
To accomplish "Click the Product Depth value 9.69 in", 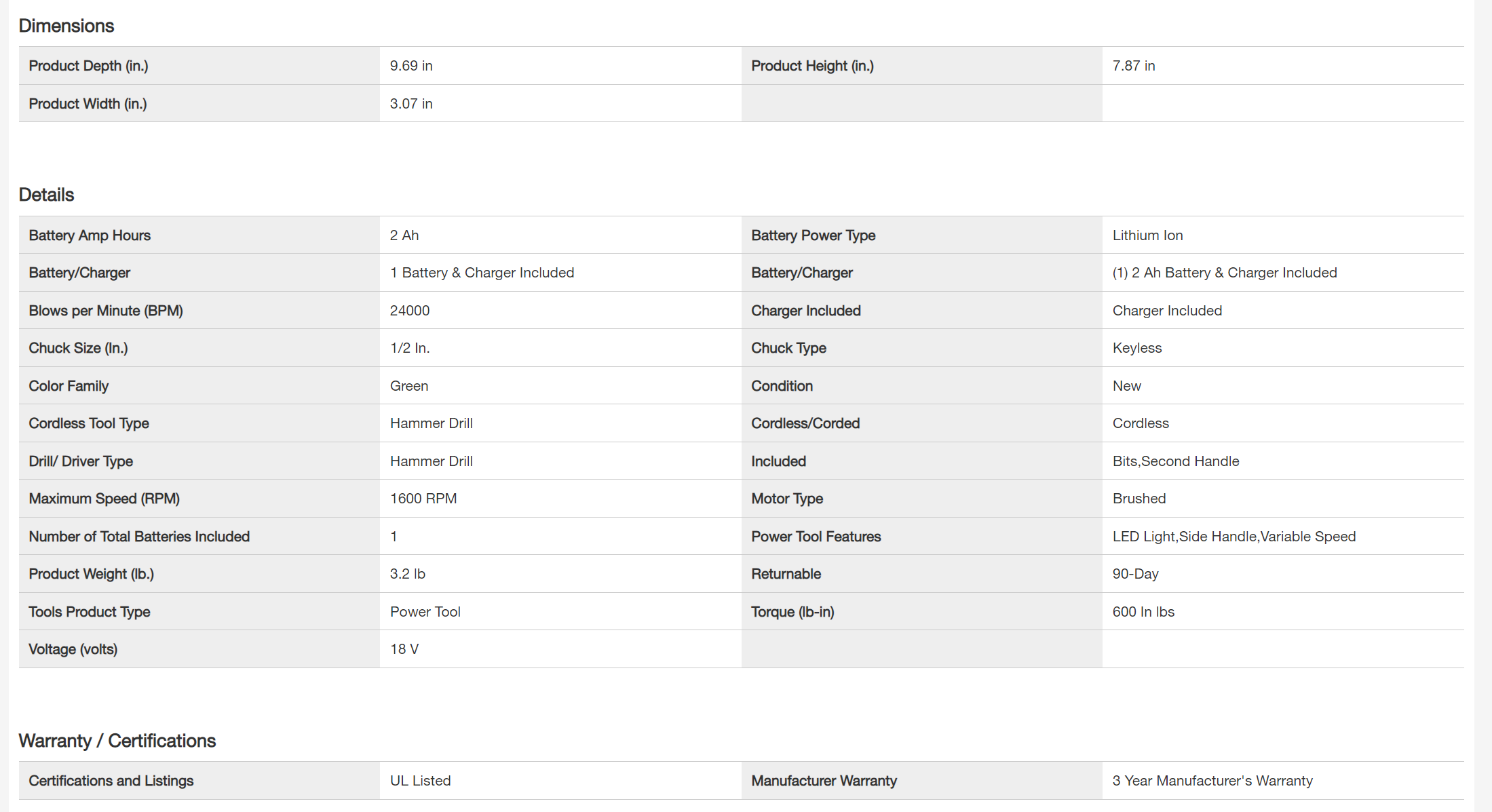I will pyautogui.click(x=411, y=66).
